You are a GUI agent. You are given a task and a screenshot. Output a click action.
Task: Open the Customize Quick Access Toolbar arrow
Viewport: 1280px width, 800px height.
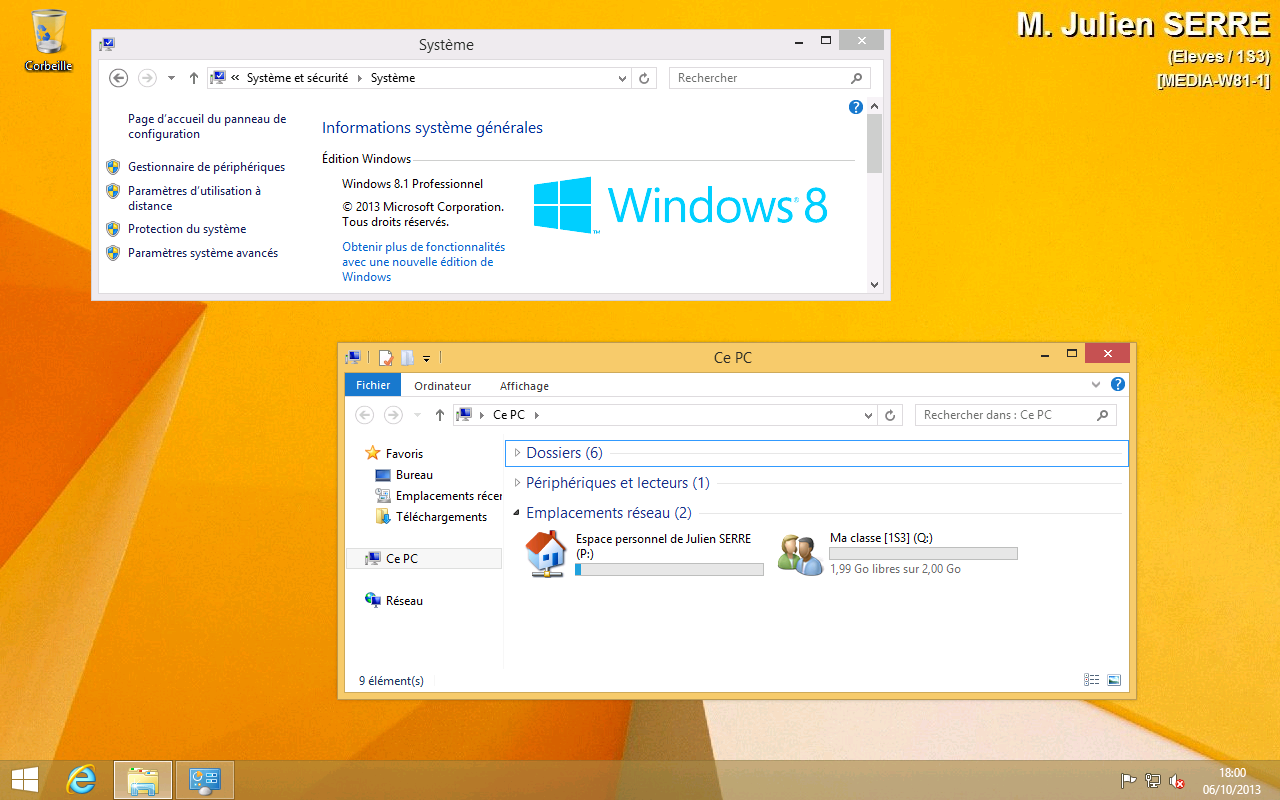pyautogui.click(x=426, y=358)
